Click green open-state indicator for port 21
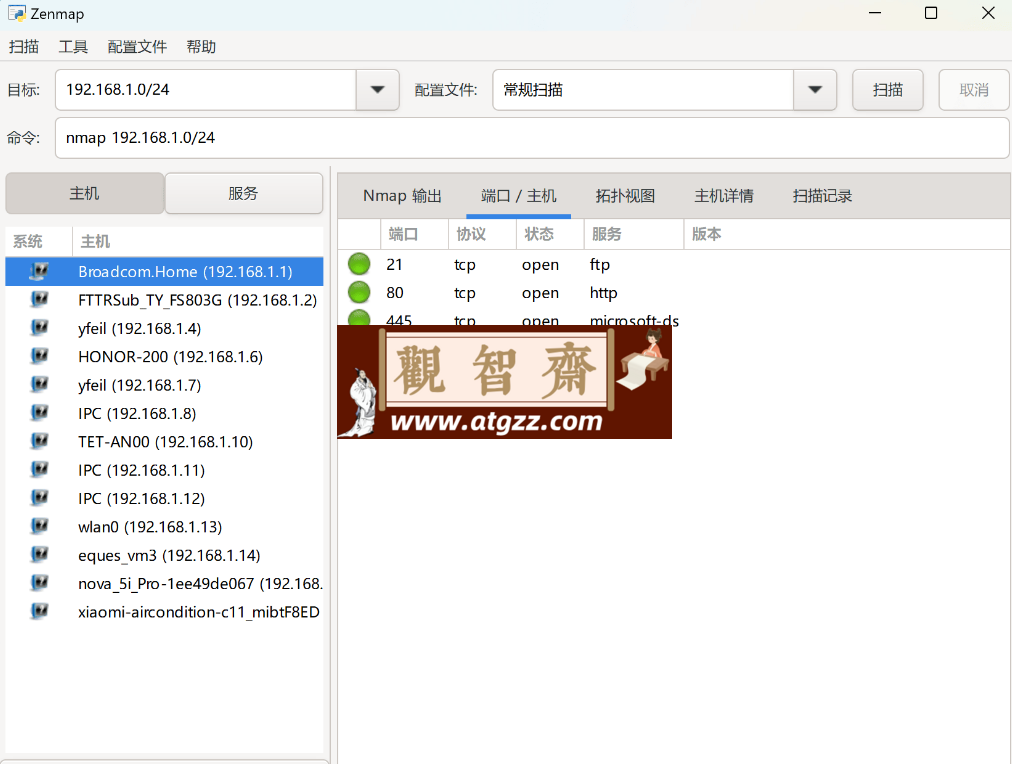This screenshot has width=1012, height=764. pyautogui.click(x=359, y=264)
